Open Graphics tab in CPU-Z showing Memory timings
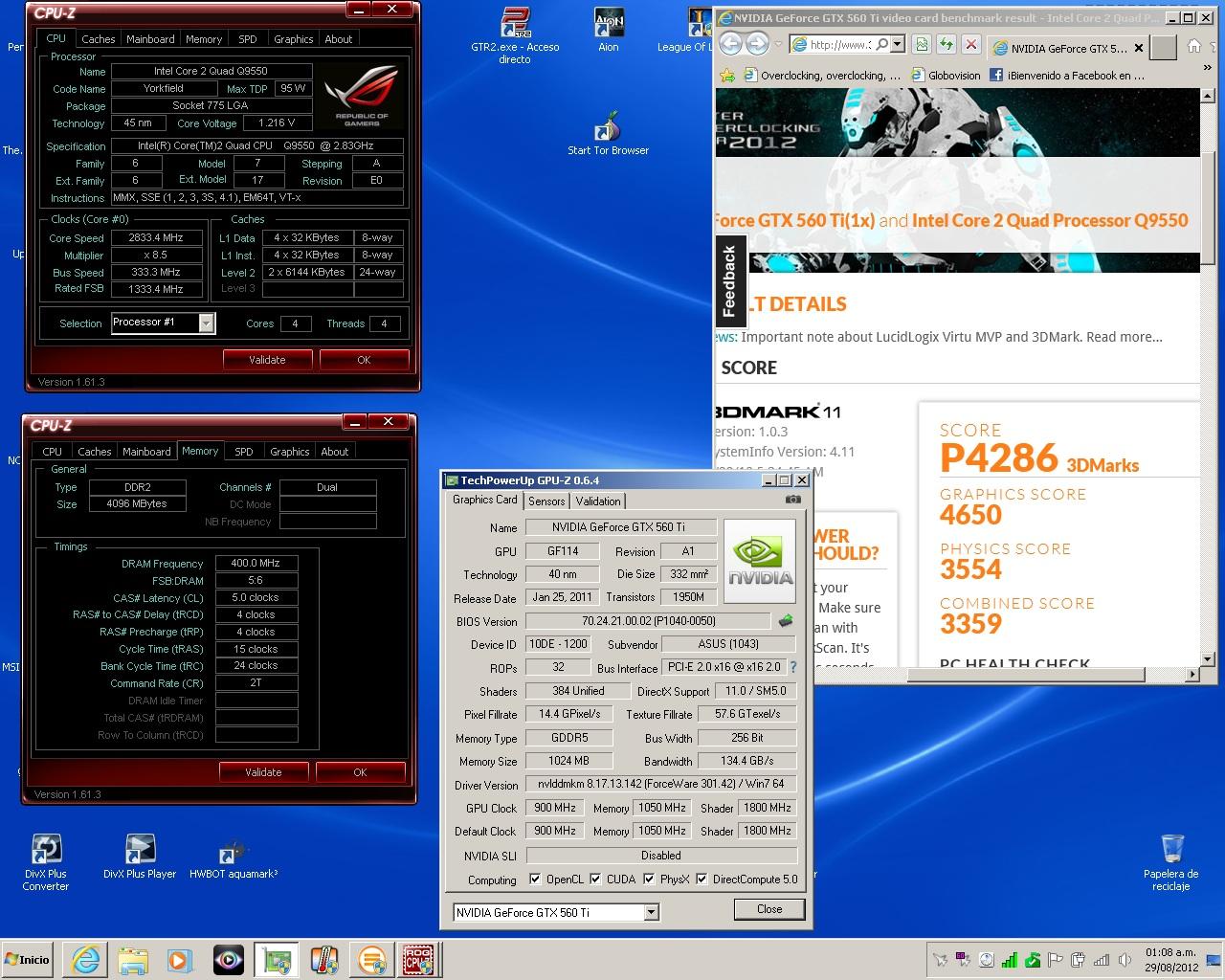Screen dimensions: 1225x980 click(290, 452)
